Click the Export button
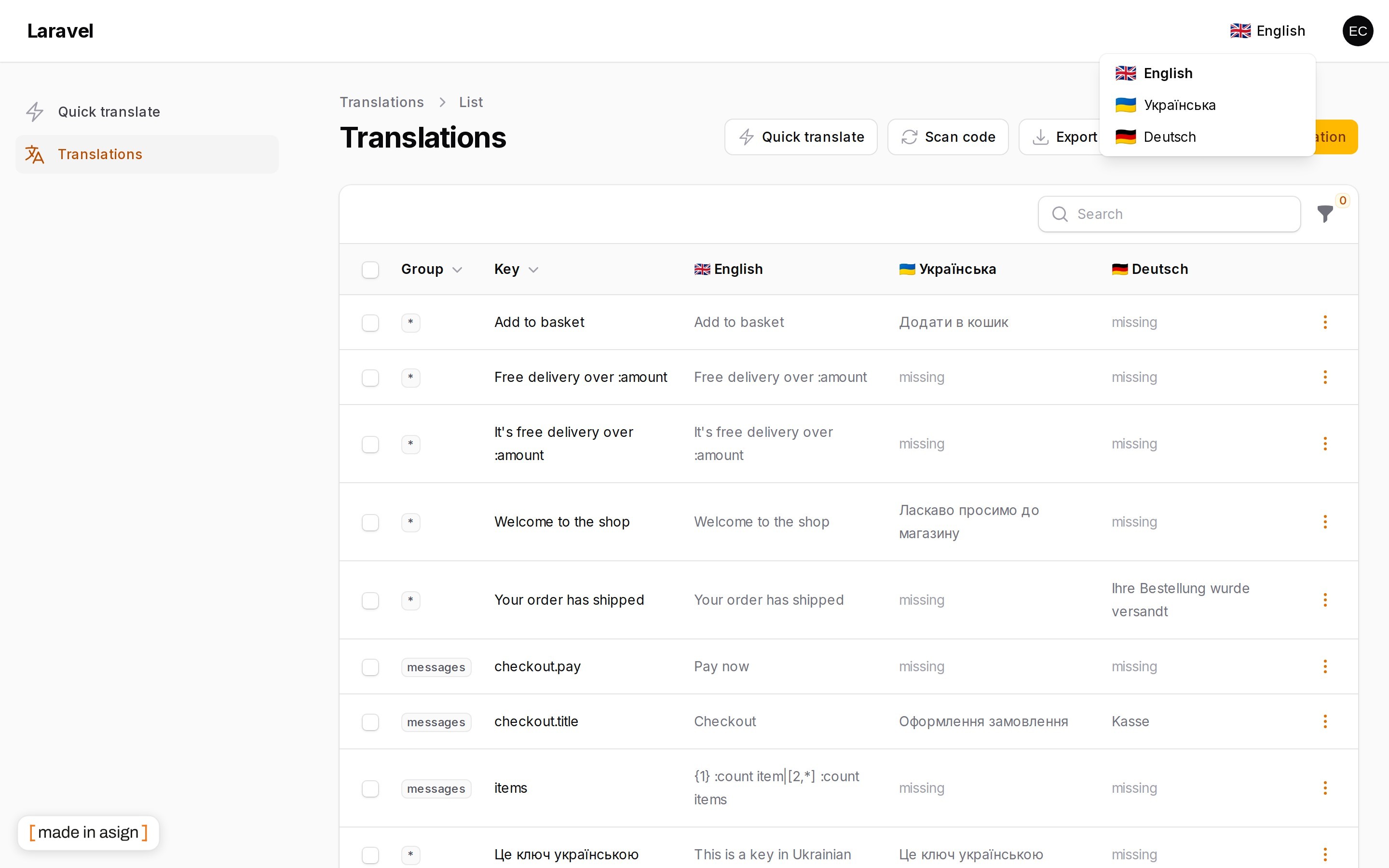 coord(1060,137)
